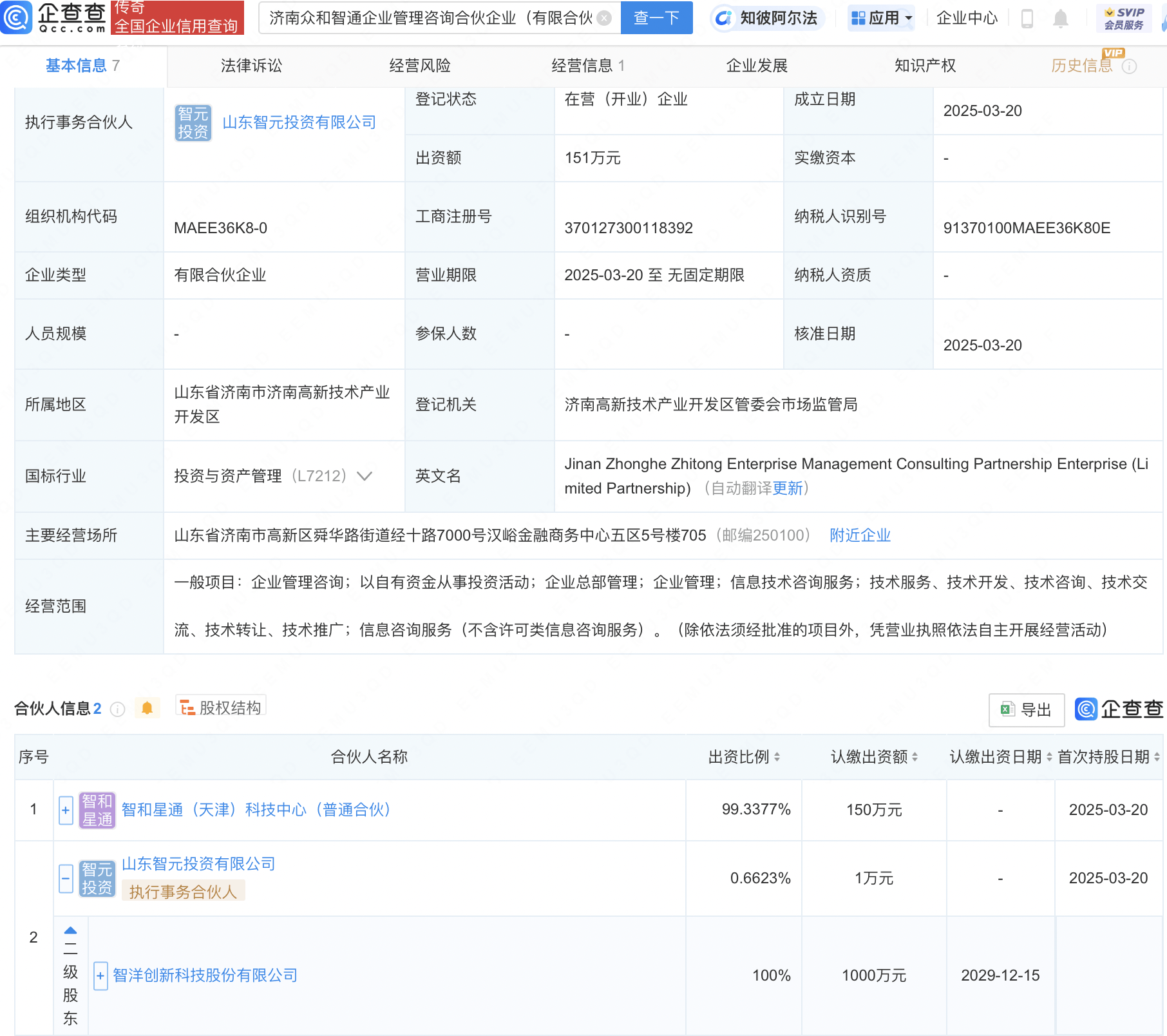Click the 查一下 search button
Screen dimensions: 1167x1036
pyautogui.click(x=656, y=17)
